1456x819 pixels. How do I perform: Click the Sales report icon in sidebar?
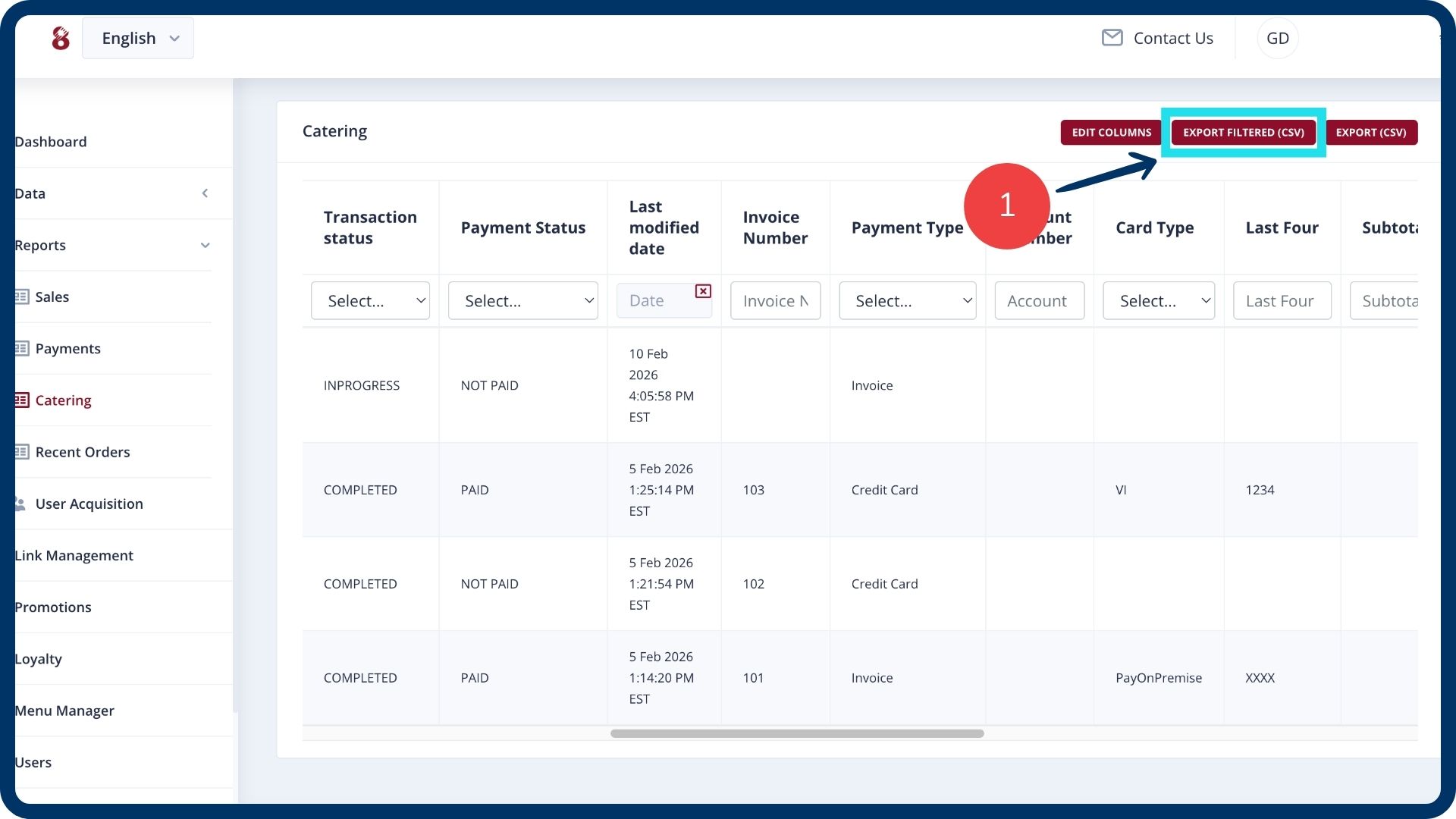click(x=22, y=297)
